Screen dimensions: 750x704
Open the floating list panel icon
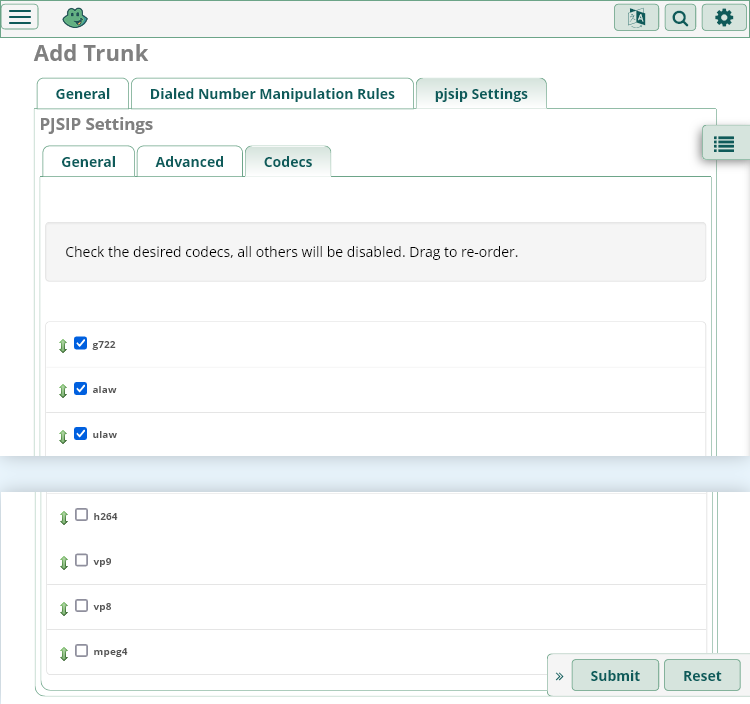[x=724, y=144]
